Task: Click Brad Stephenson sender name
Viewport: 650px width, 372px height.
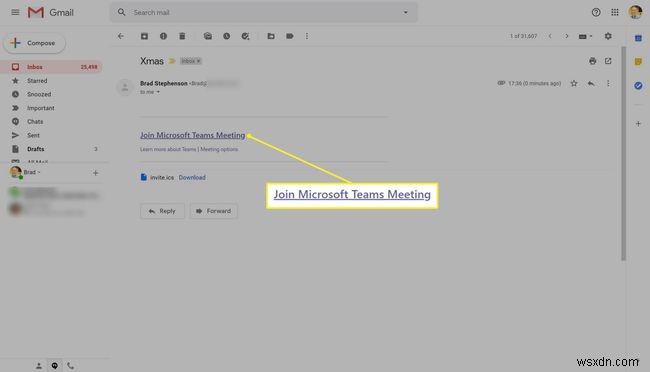Action: (164, 83)
